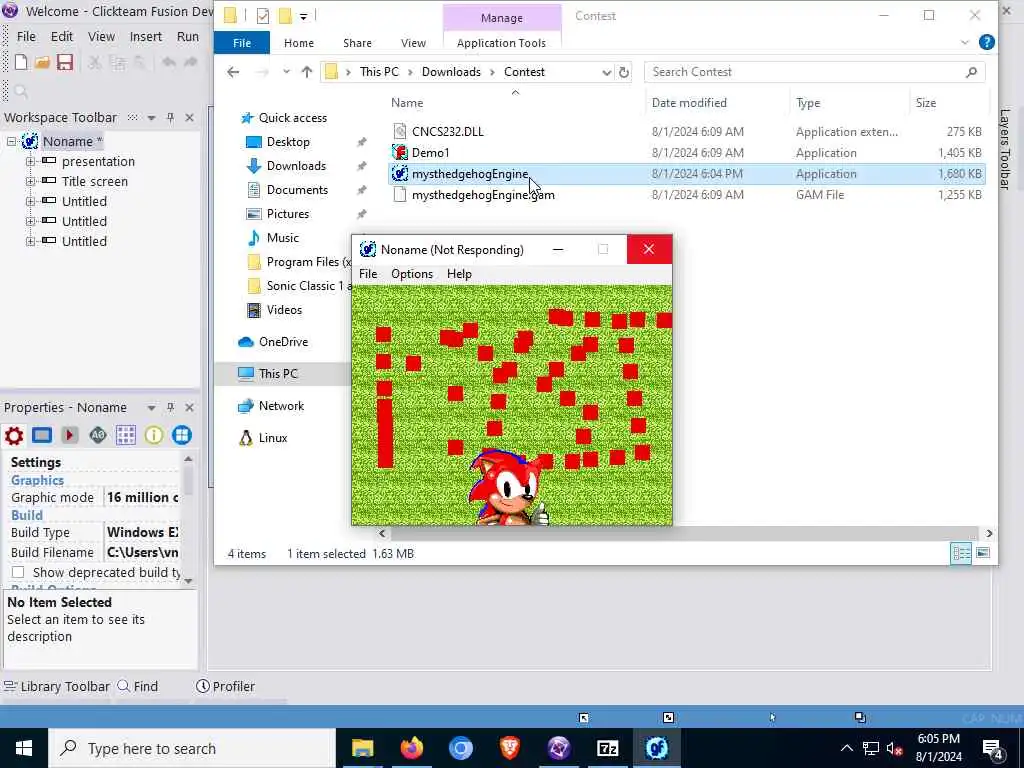Open the address bar history dropdown
Viewport: 1024px width, 768px height.
pyautogui.click(x=607, y=72)
